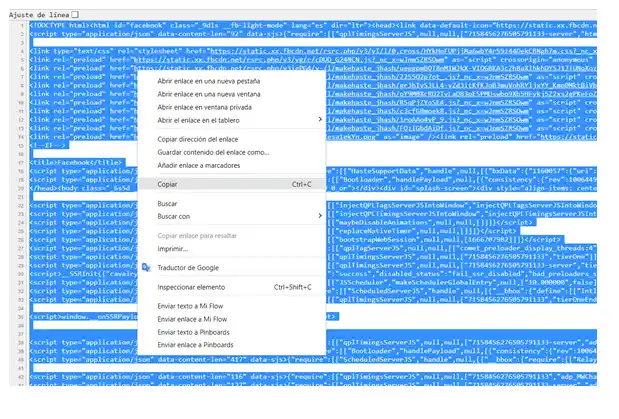Viewport: 619px width, 419px height.
Task: Choose 'Imprimir...' from the context menu
Action: pos(173,248)
